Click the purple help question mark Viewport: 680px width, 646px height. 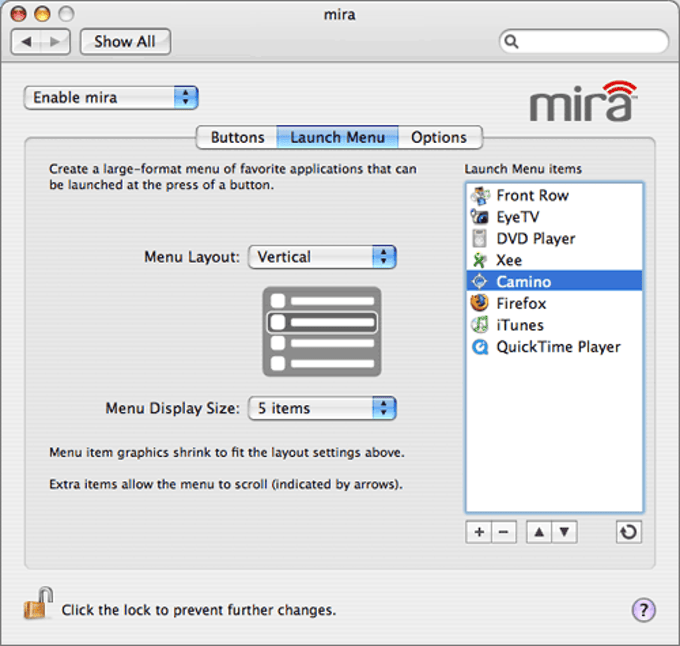(644, 610)
